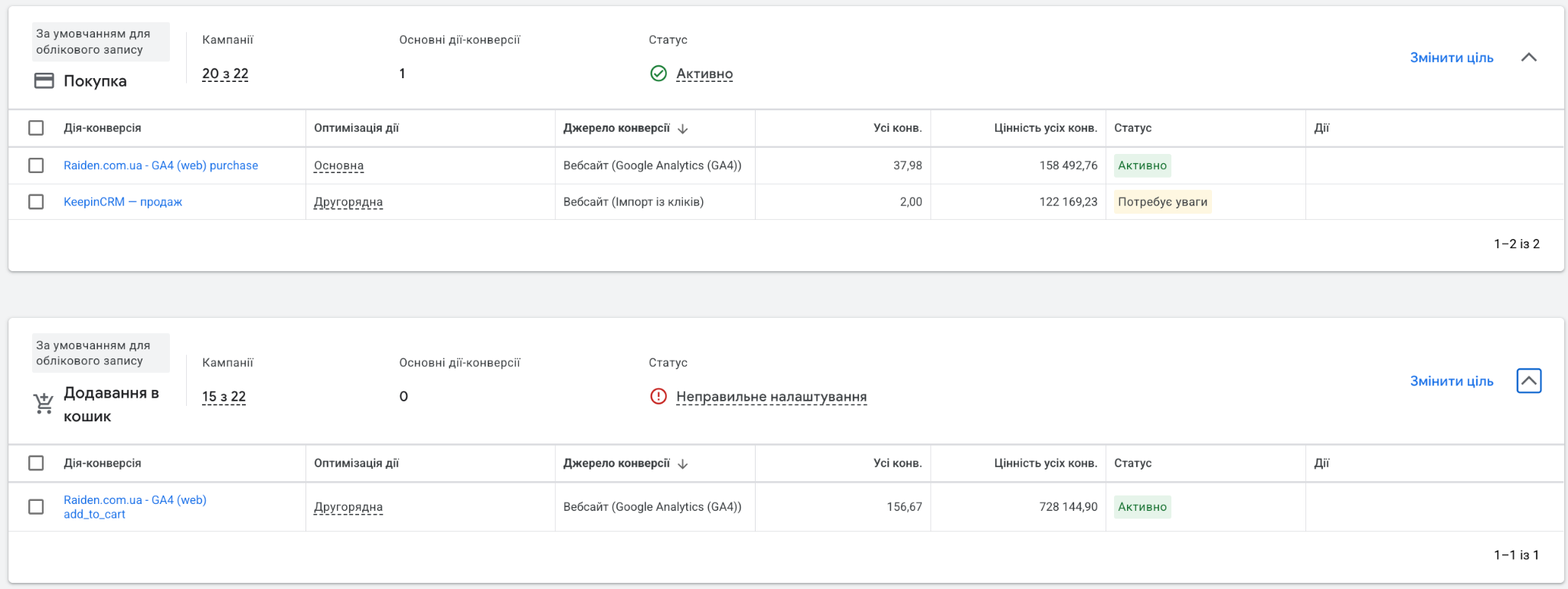Sort the Покупка table by Дія-конверсія column
Image resolution: width=1568 pixels, height=589 pixels.
[x=103, y=128]
